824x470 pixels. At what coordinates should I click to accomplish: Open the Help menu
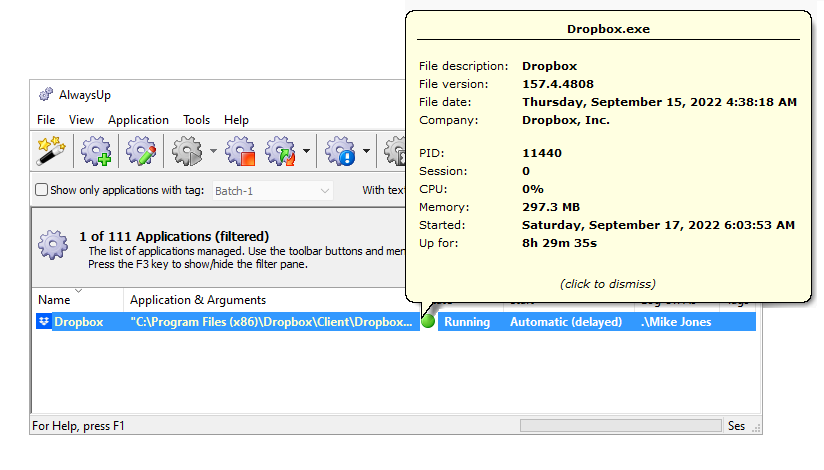pyautogui.click(x=236, y=120)
